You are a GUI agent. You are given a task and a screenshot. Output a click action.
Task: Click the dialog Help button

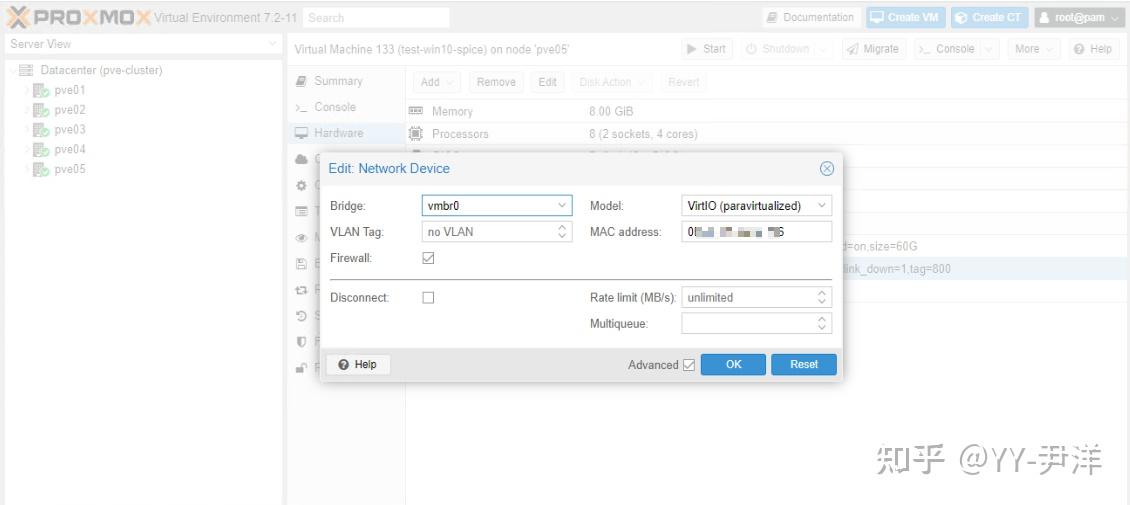point(358,365)
